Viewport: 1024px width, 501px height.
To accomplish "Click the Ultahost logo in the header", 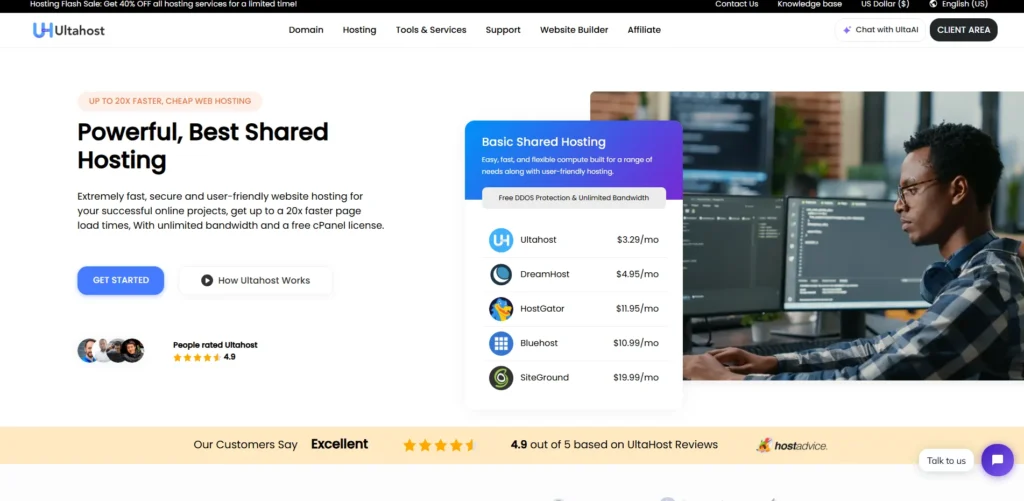I will click(69, 30).
